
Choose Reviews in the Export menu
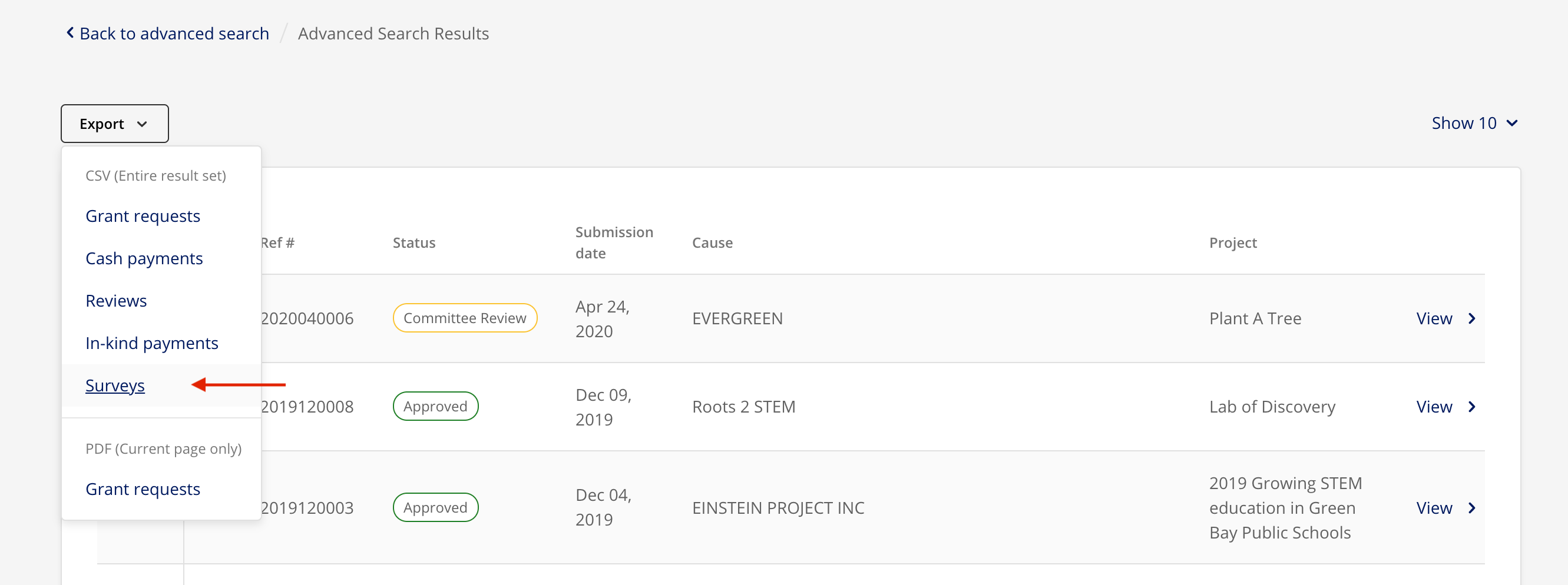(x=115, y=300)
